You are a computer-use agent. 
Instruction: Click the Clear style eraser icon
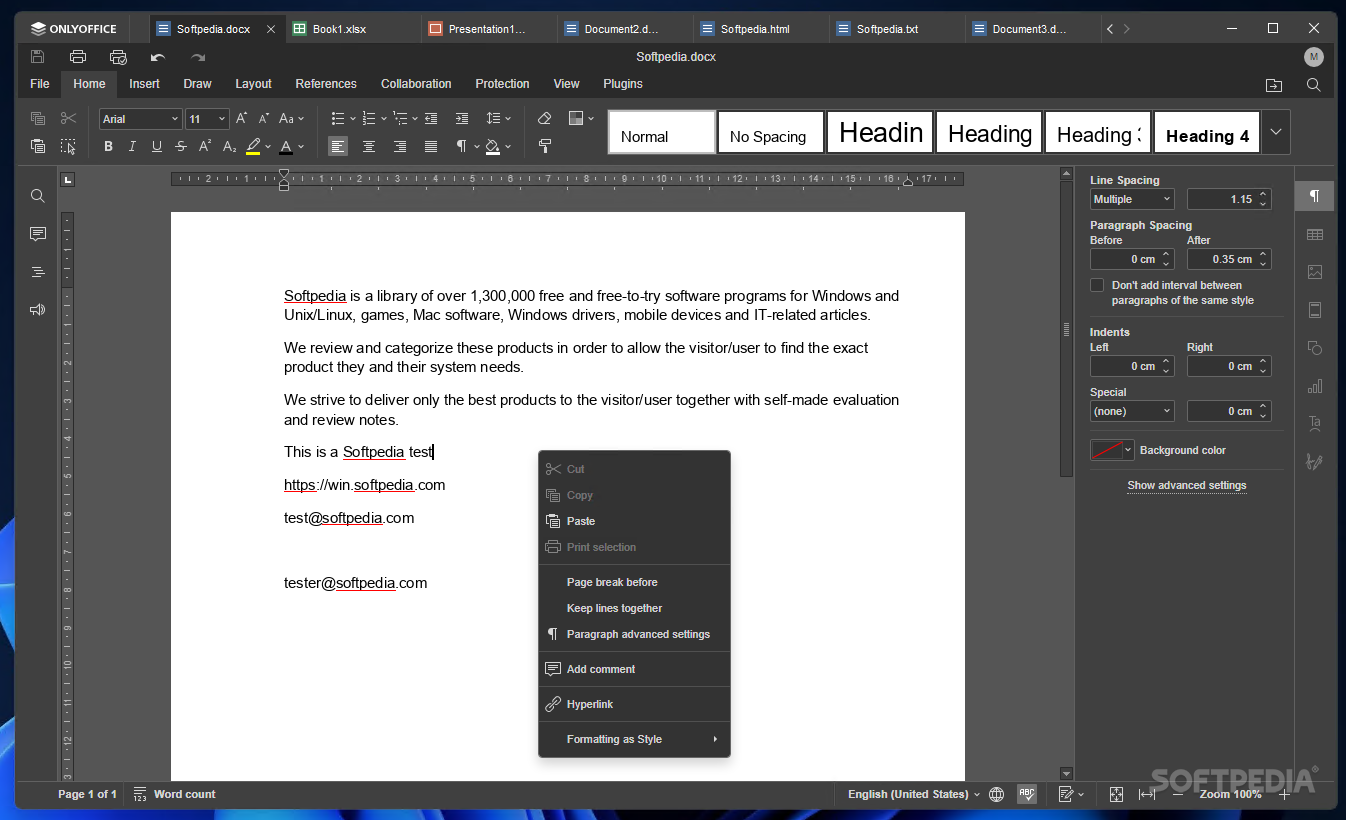click(544, 118)
